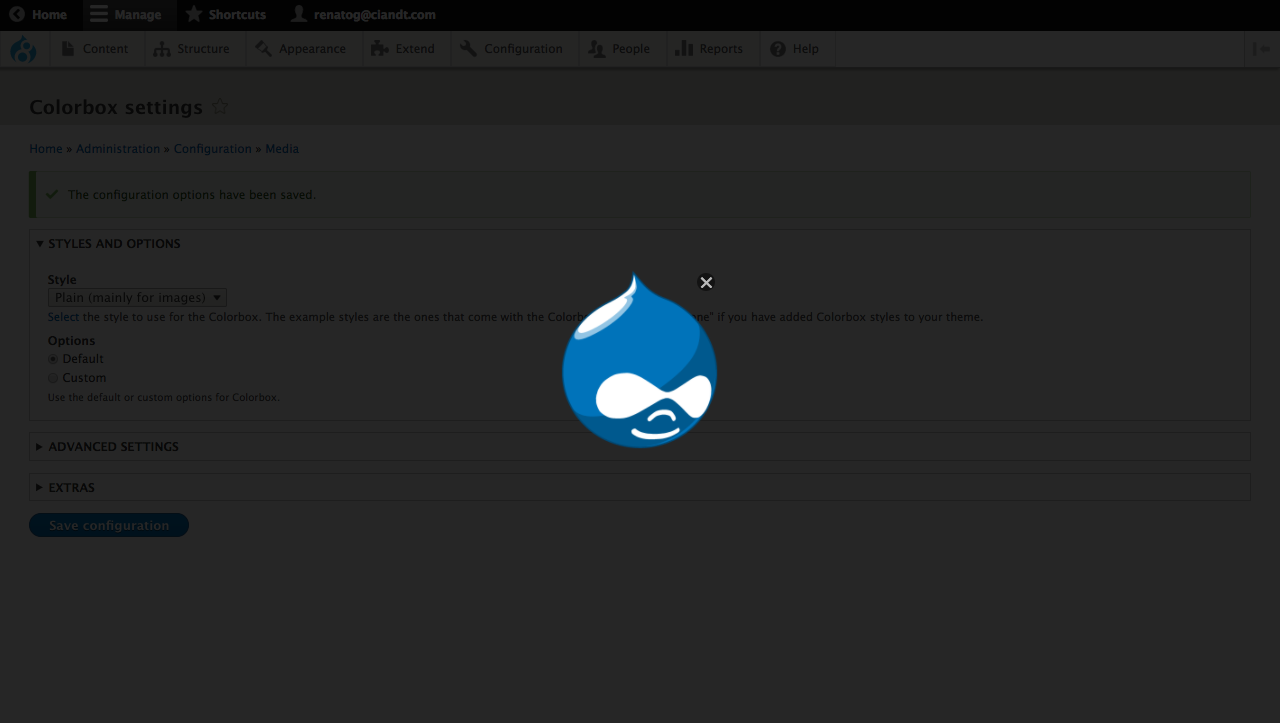Image resolution: width=1280 pixels, height=723 pixels.
Task: Follow the Configuration breadcrumb link
Action: point(213,149)
